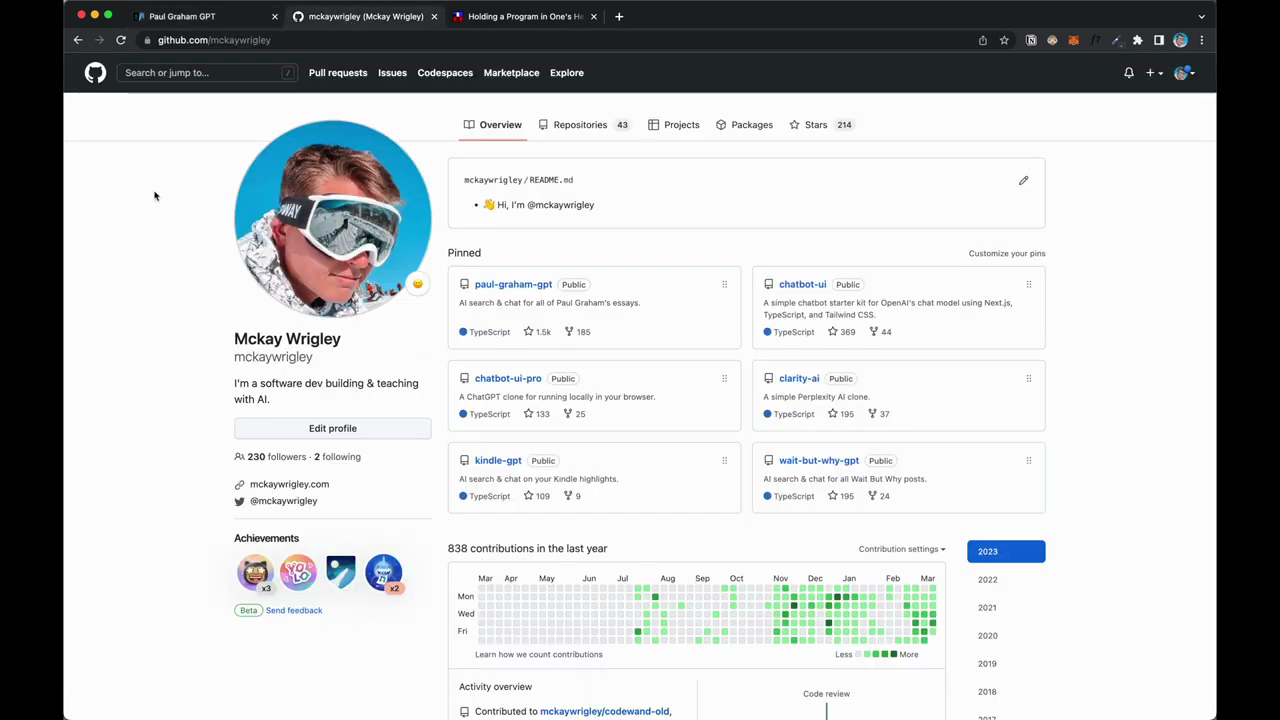This screenshot has width=1280, height=720.
Task: Set status via the smiley on avatar
Action: pyautogui.click(x=418, y=284)
